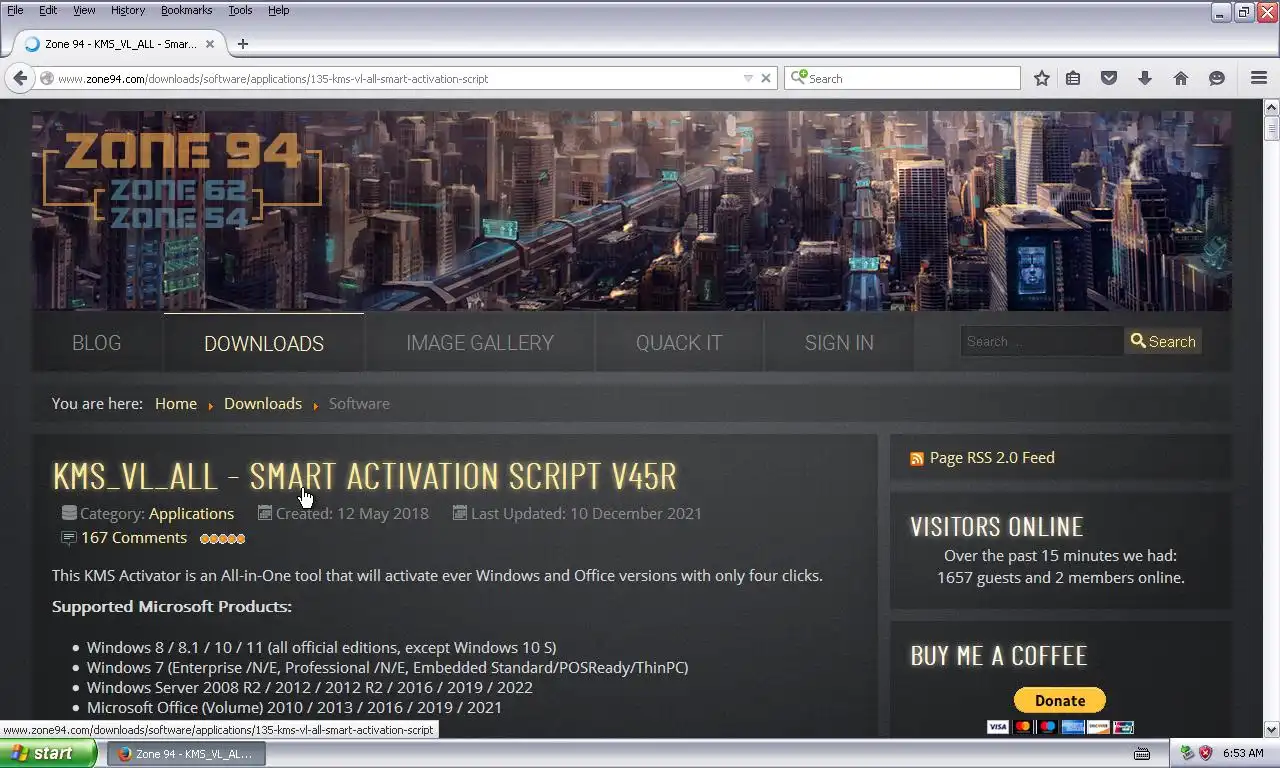Click the Windows start button
Viewport: 1280px width, 768px height.
(48, 753)
